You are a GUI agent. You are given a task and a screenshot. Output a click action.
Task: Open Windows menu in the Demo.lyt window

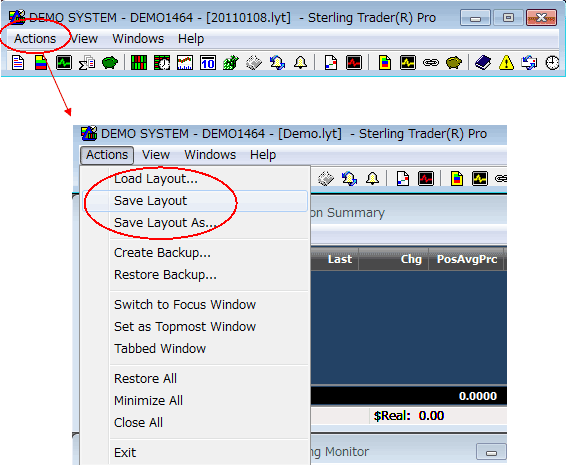point(210,155)
